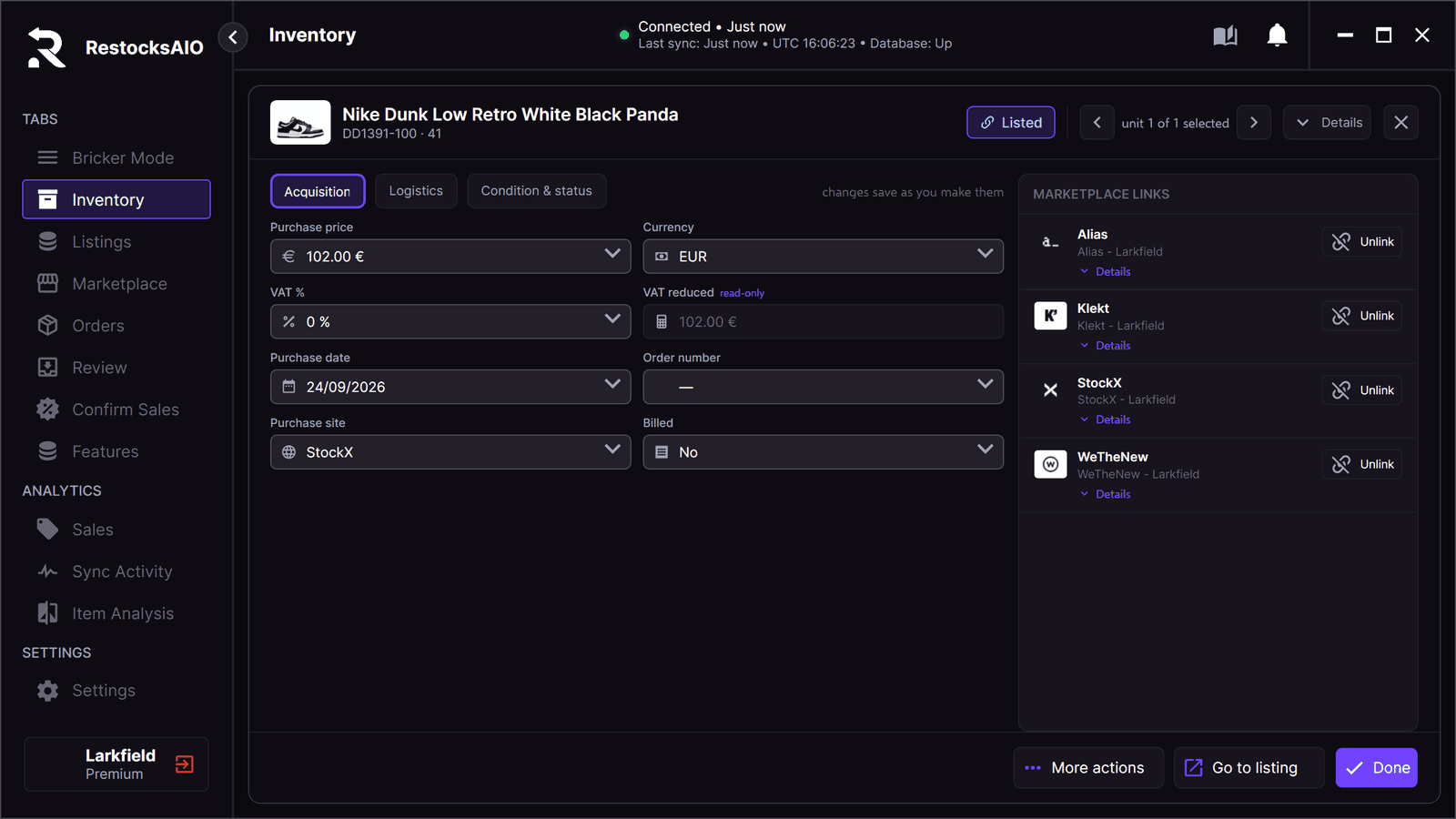Open Sync Activity page

point(116,571)
